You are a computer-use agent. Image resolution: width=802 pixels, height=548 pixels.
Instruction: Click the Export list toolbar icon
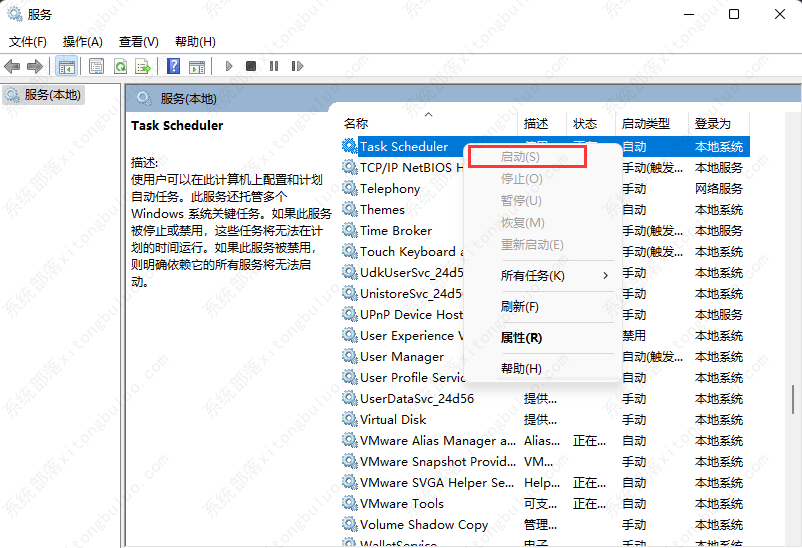pos(143,66)
